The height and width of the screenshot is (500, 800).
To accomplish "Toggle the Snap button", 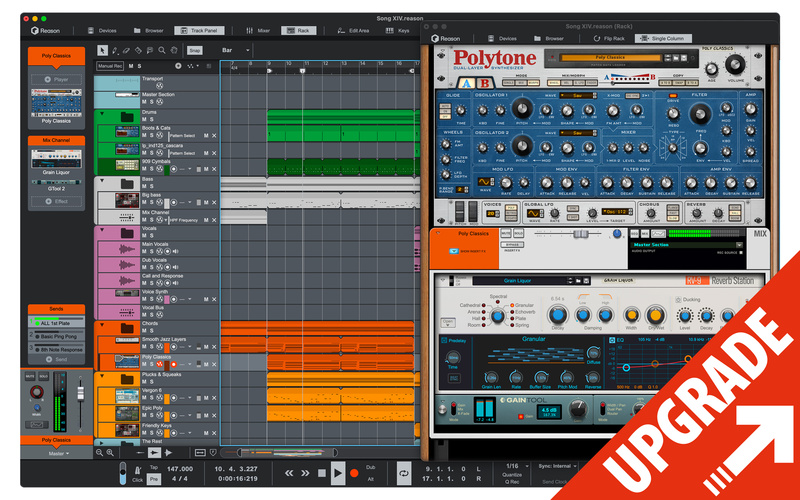I will click(x=194, y=50).
